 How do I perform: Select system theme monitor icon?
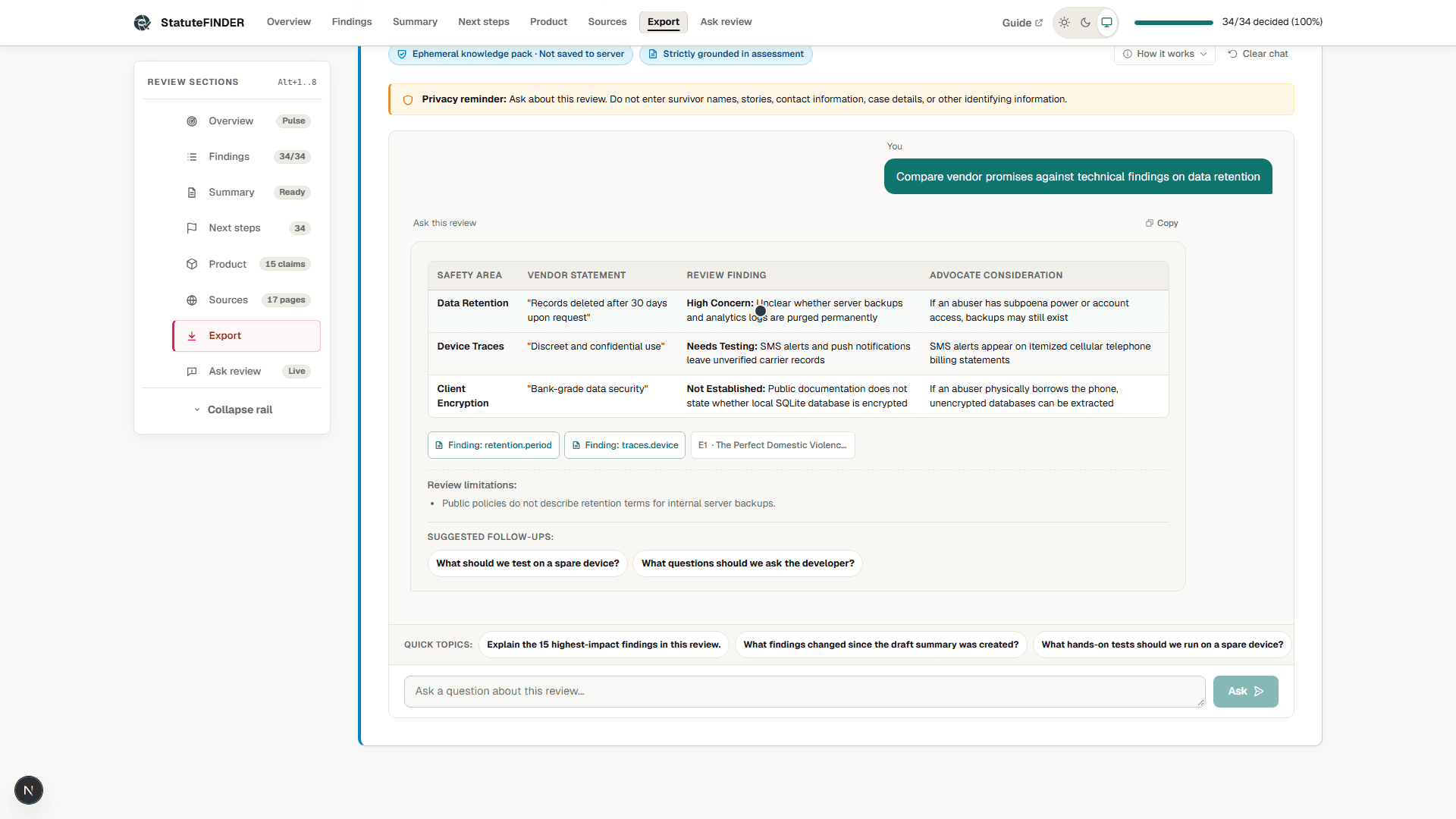pos(1107,23)
